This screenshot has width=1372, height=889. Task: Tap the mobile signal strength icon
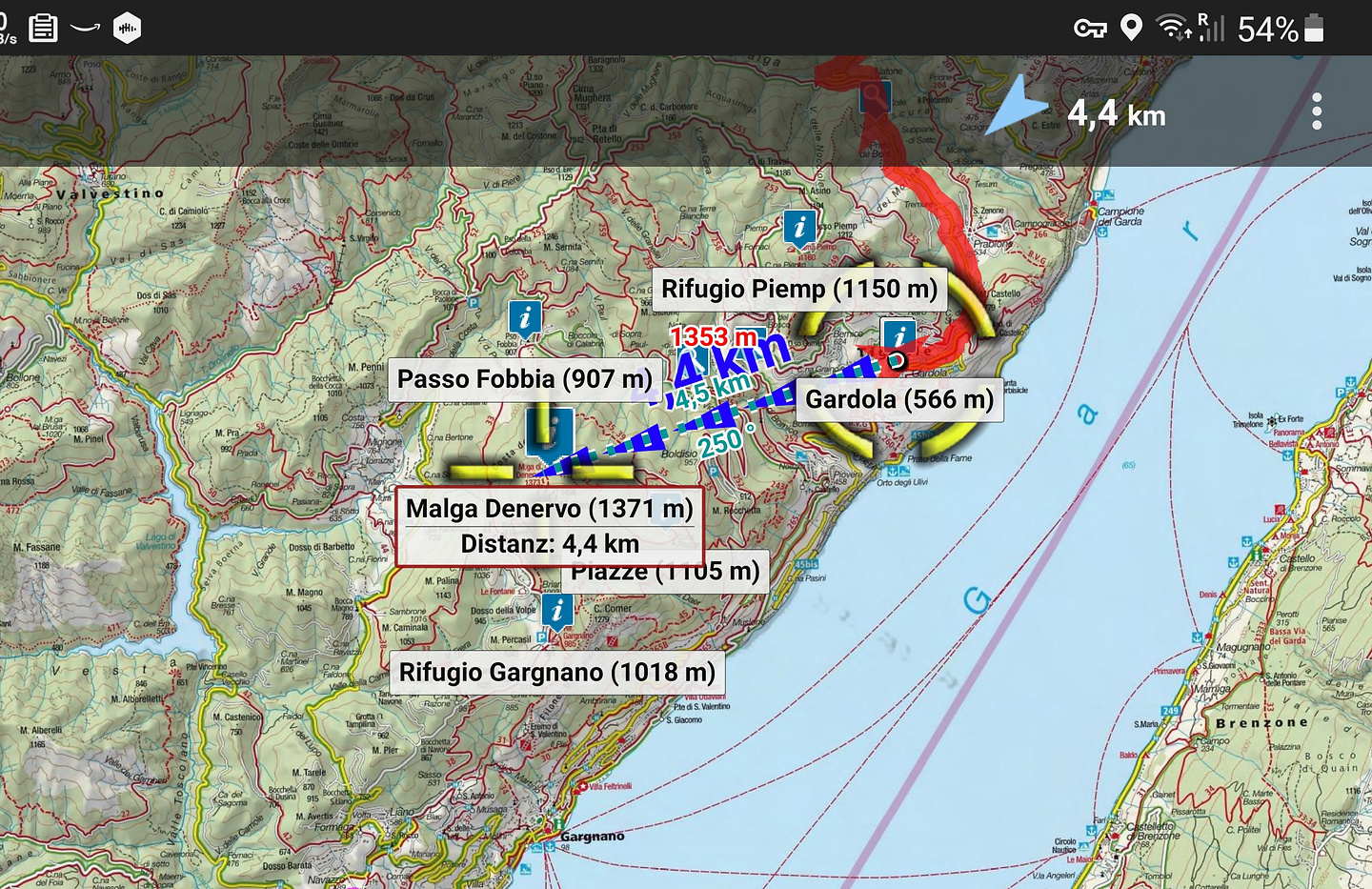pos(1211,28)
